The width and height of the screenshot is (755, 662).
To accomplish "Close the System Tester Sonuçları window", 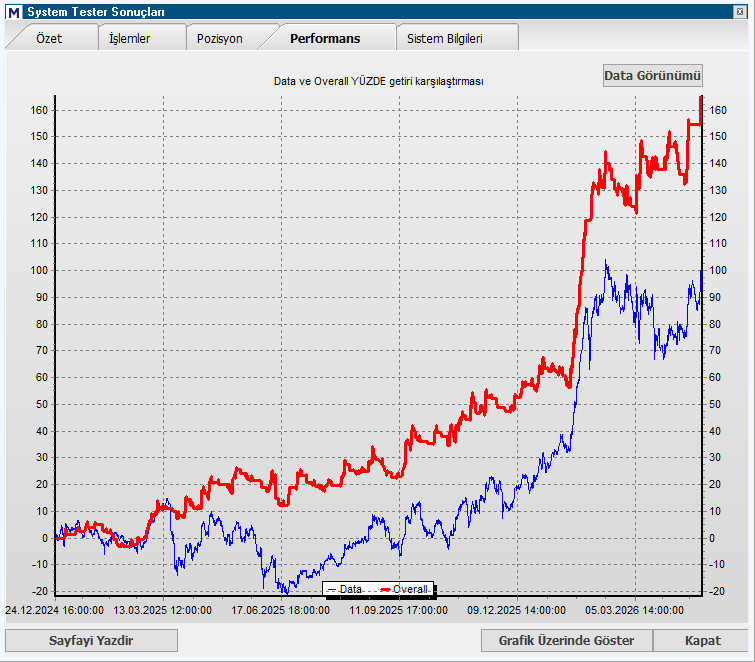I will (740, 12).
